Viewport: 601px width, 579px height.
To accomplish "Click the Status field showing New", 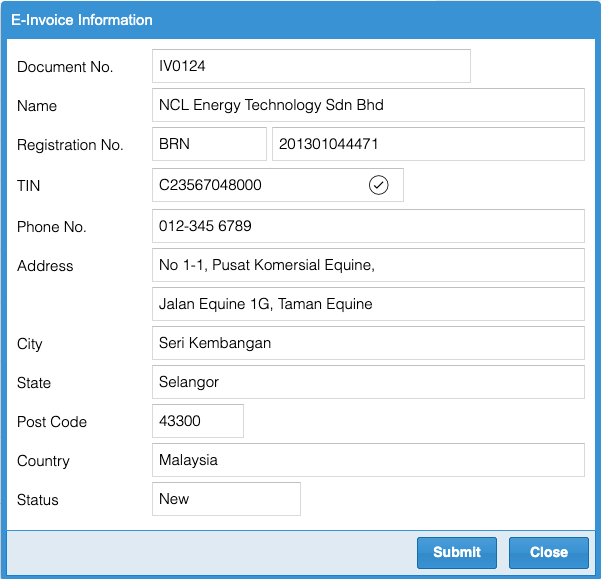I will pos(226,499).
